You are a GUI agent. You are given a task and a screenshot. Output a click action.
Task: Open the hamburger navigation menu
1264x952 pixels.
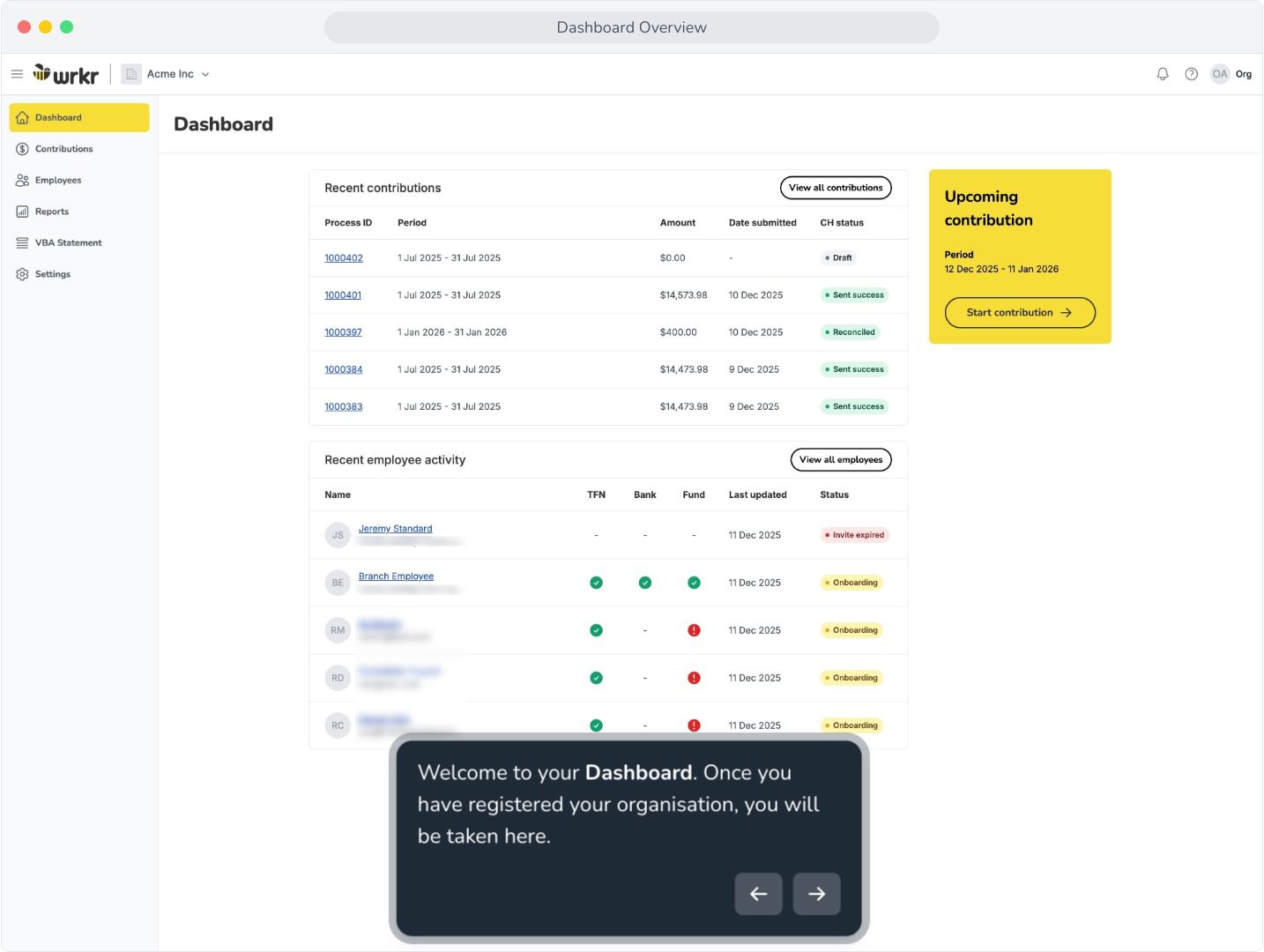17,73
